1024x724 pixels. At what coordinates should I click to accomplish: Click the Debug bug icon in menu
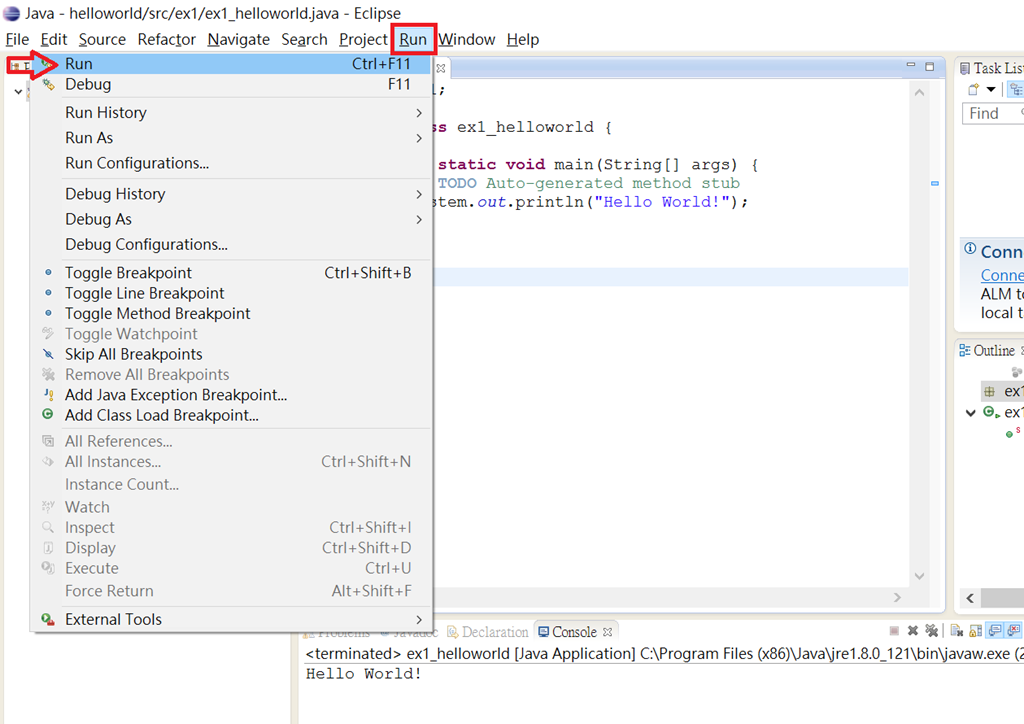[48, 84]
